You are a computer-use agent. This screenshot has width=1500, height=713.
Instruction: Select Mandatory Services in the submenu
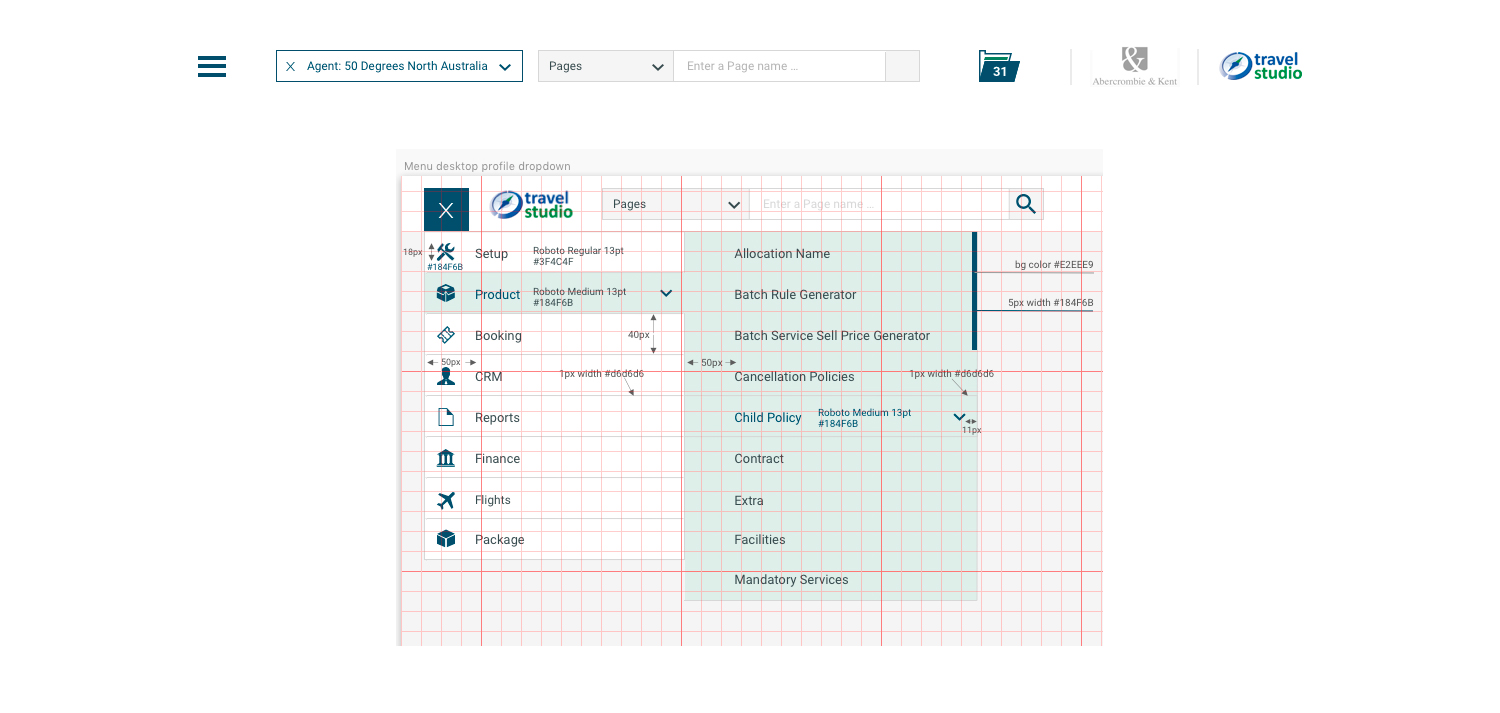tap(791, 580)
